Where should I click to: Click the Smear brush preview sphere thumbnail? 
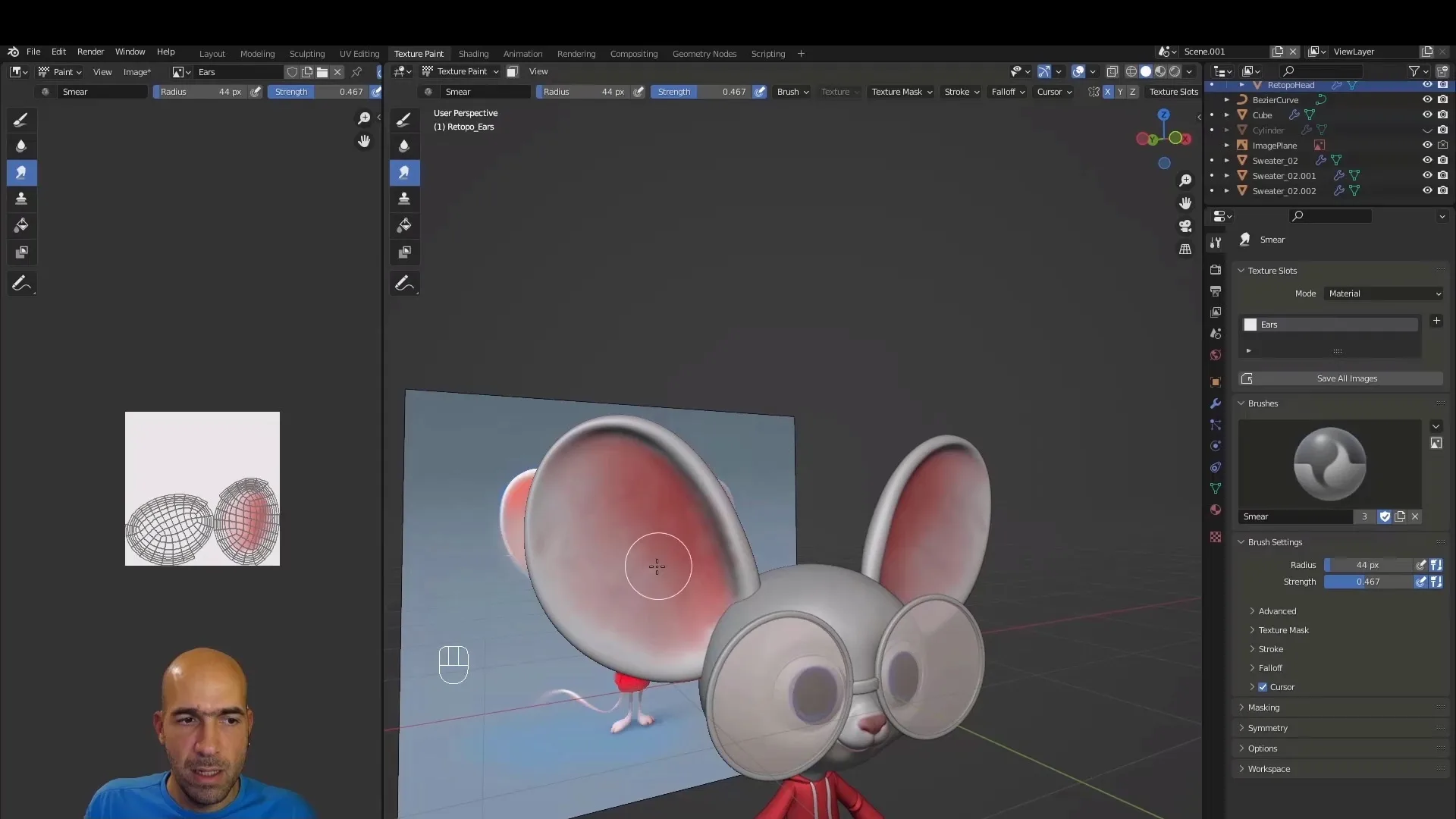pos(1330,463)
